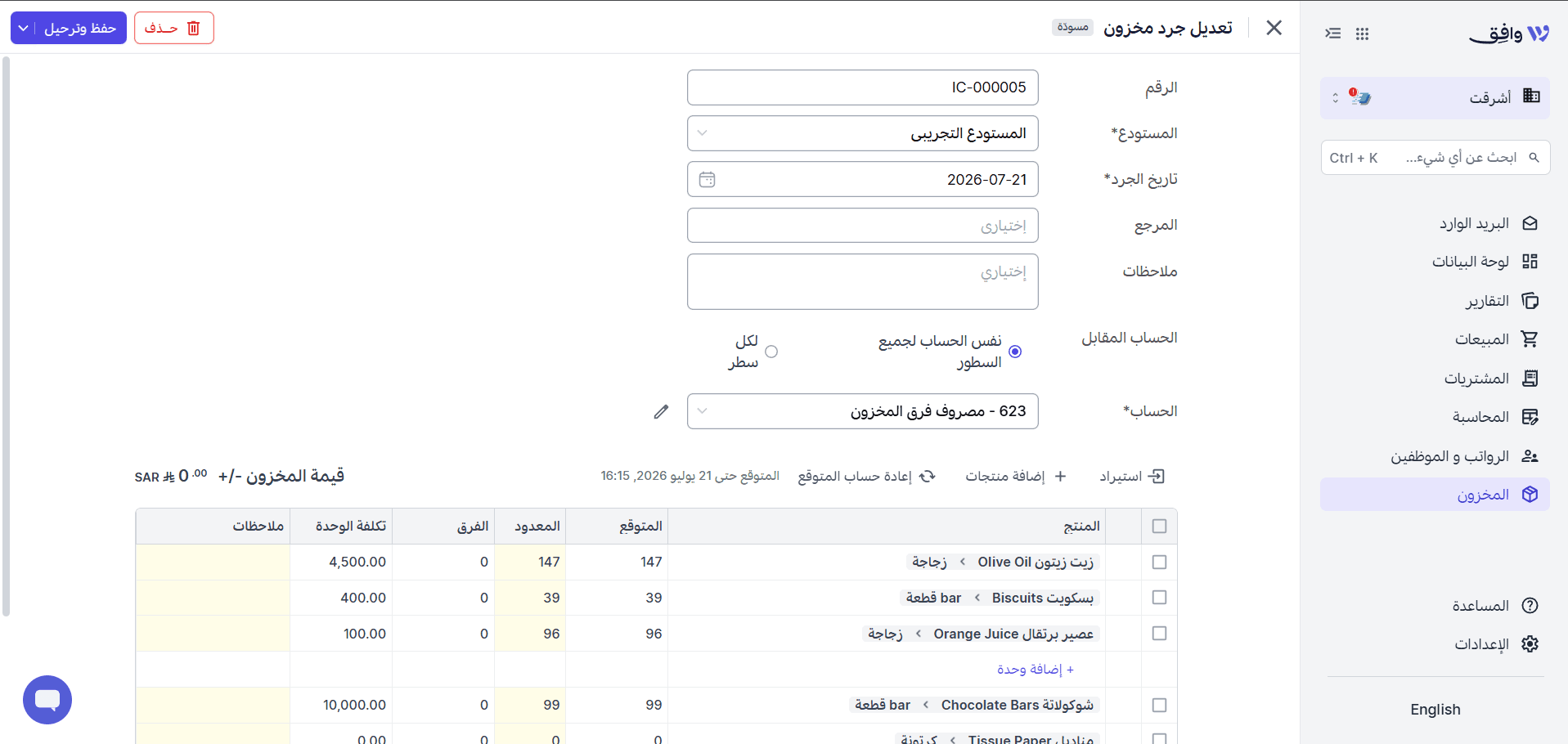The height and width of the screenshot is (744, 1568).
Task: Click the sales cart icon
Action: click(1530, 339)
